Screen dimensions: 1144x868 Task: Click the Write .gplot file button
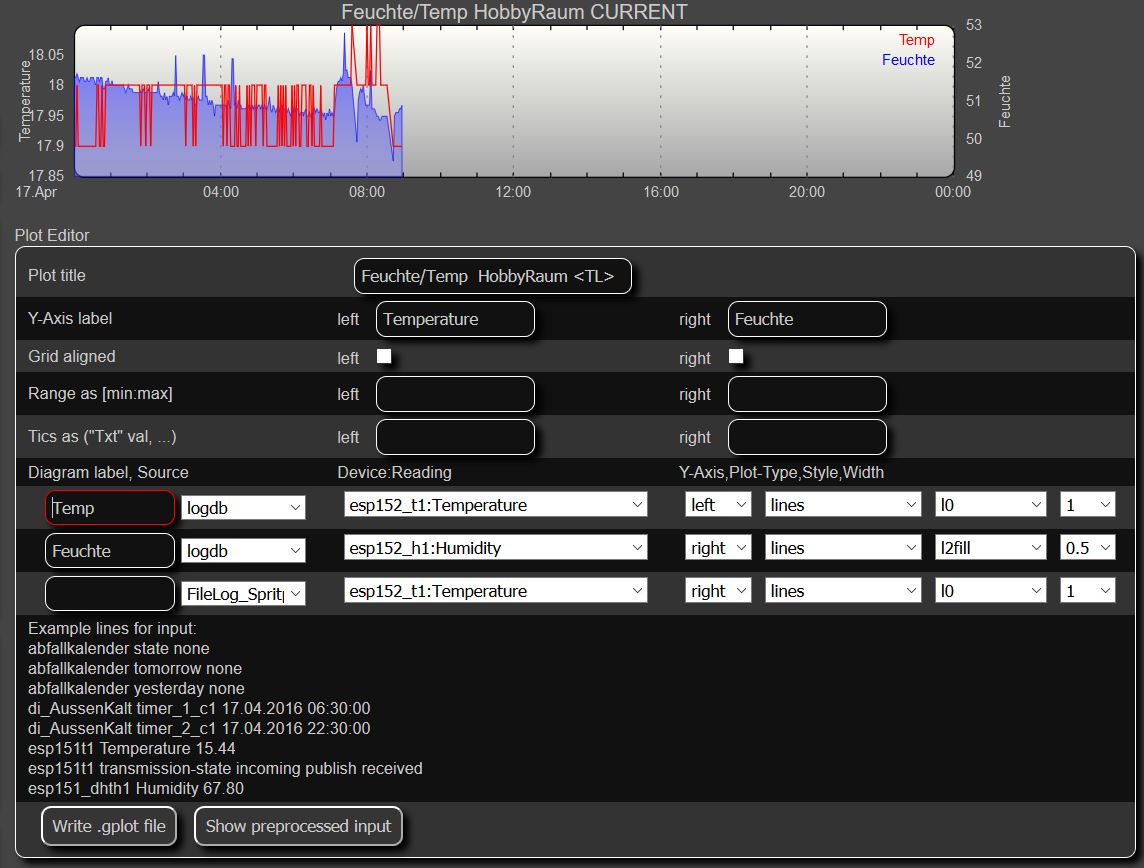pos(109,827)
